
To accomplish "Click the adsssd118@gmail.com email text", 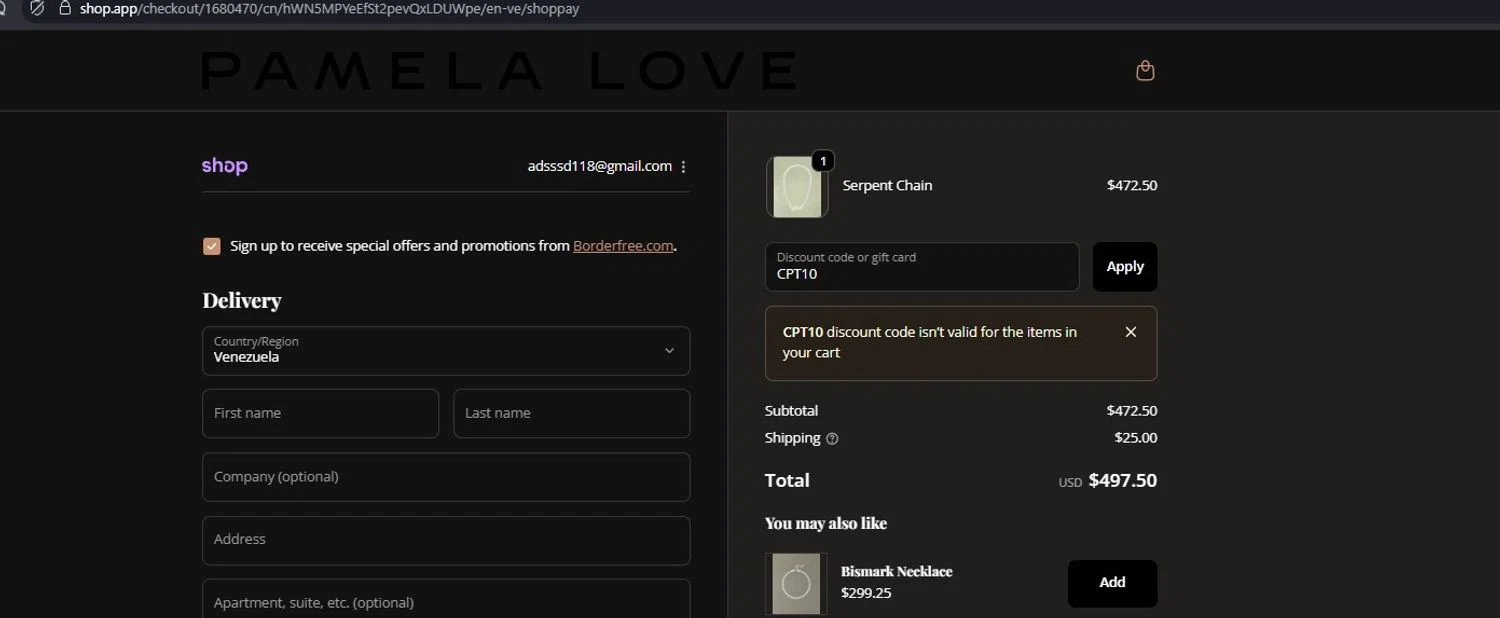I will (600, 167).
